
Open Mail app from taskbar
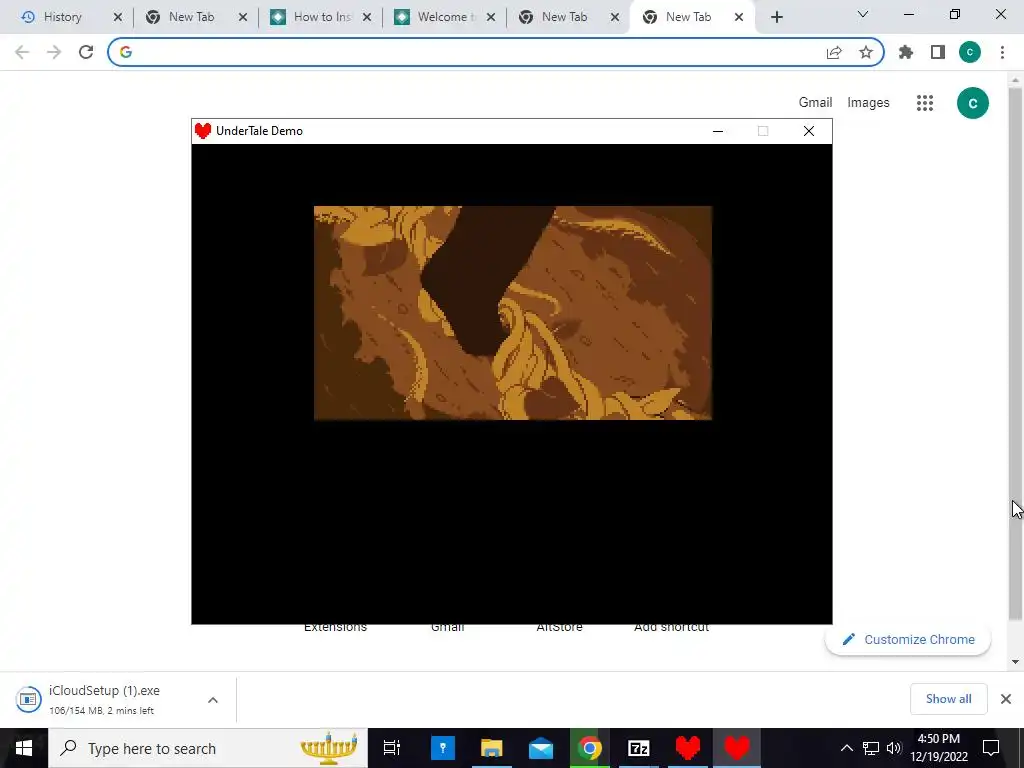(541, 748)
